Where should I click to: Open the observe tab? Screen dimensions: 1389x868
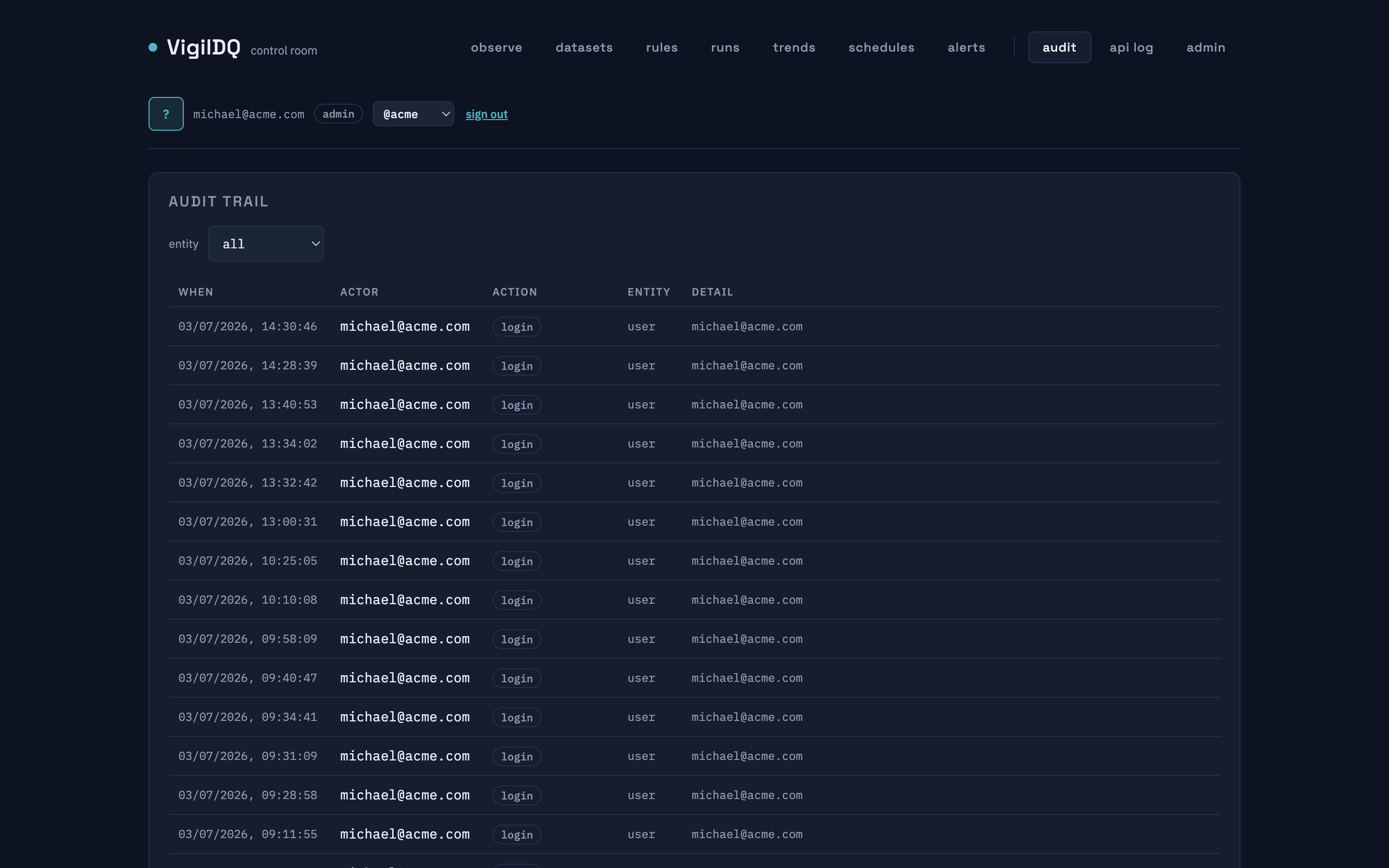496,47
